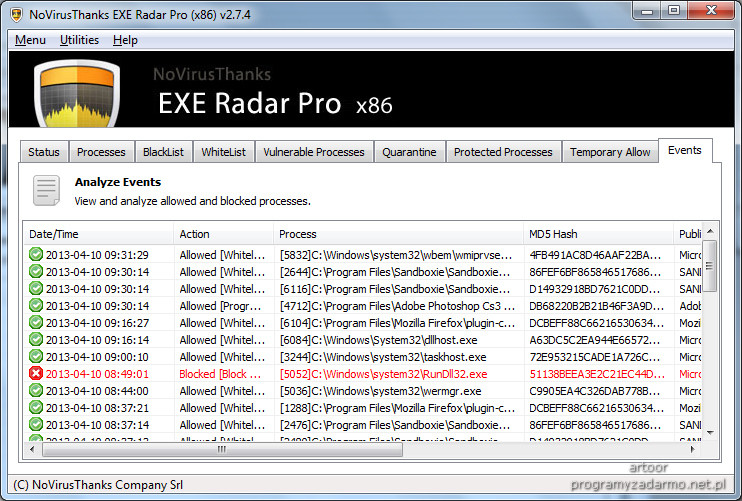This screenshot has width=742, height=501.
Task: Sort by Action column header
Action: click(224, 234)
